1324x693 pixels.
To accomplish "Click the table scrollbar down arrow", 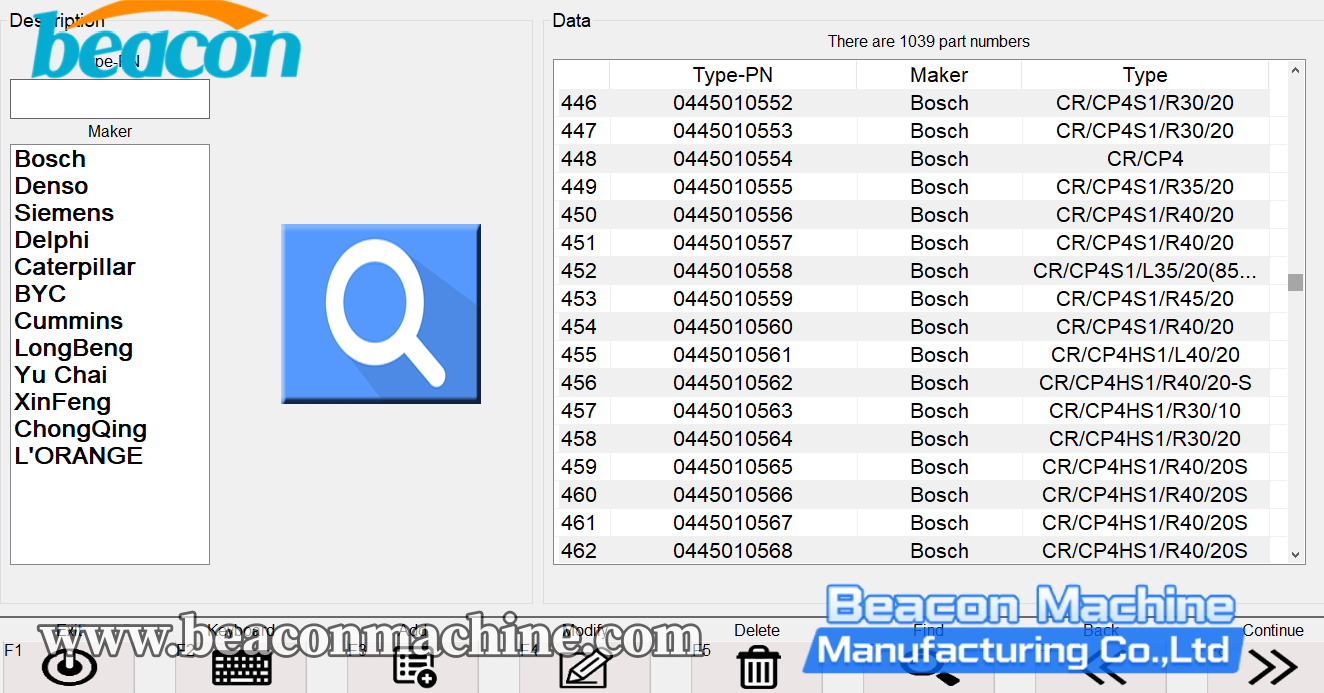I will [x=1296, y=554].
